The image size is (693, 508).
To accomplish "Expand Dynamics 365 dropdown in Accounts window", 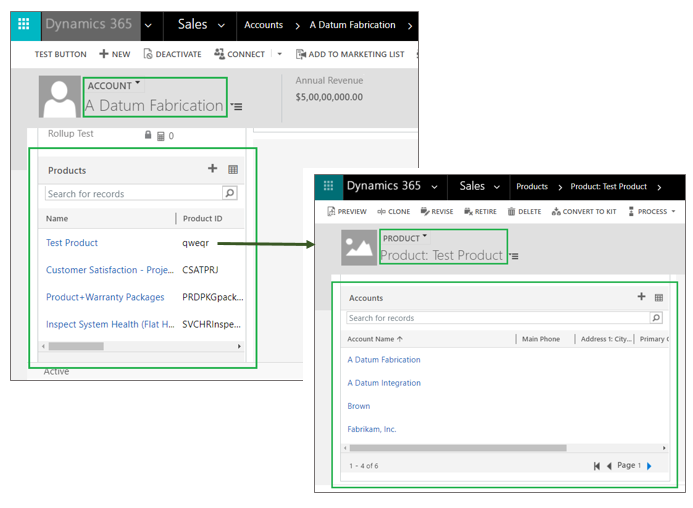I will click(x=148, y=26).
